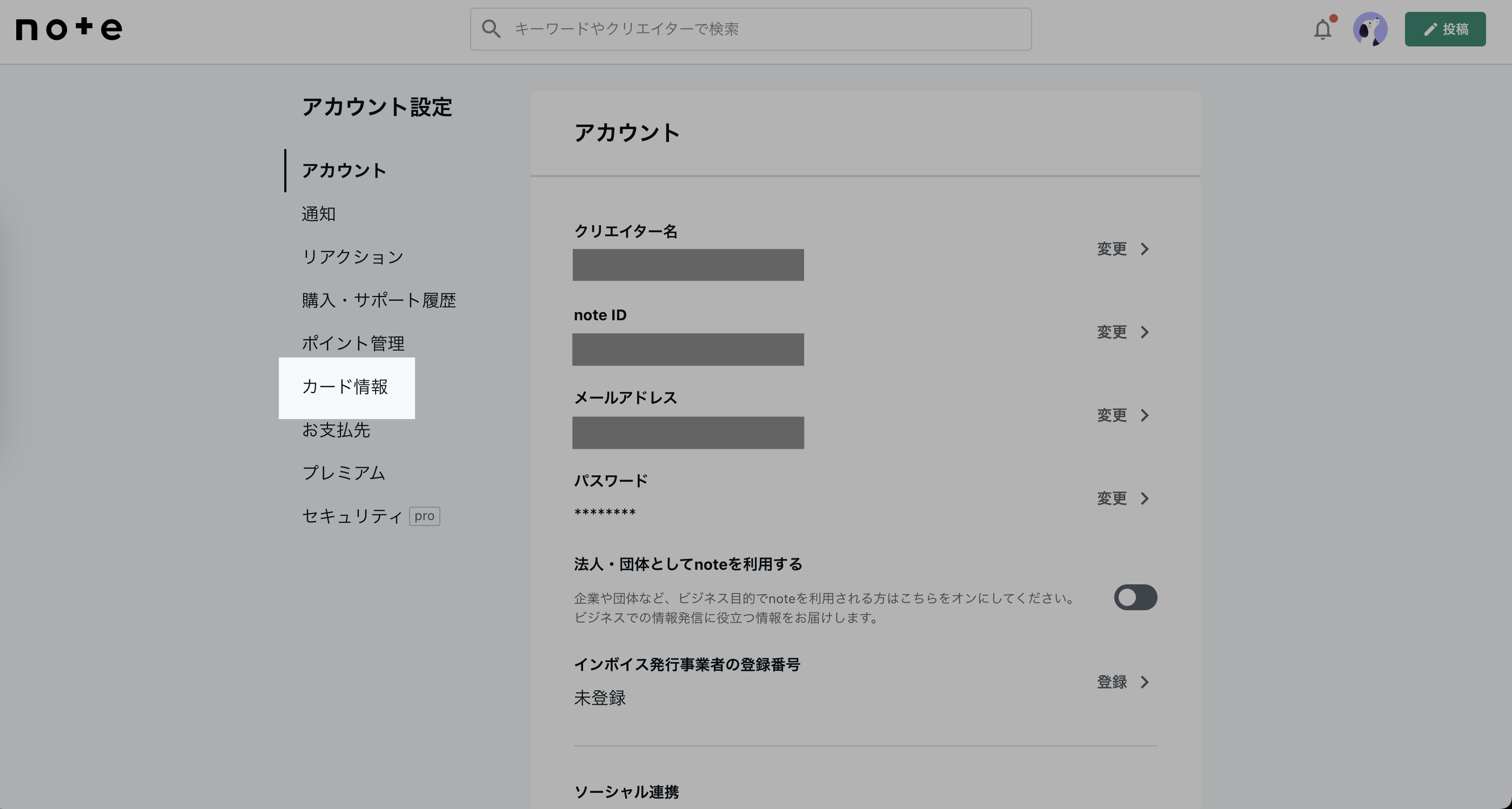Open 通知 settings in the sidebar
1512x809 pixels.
319,214
